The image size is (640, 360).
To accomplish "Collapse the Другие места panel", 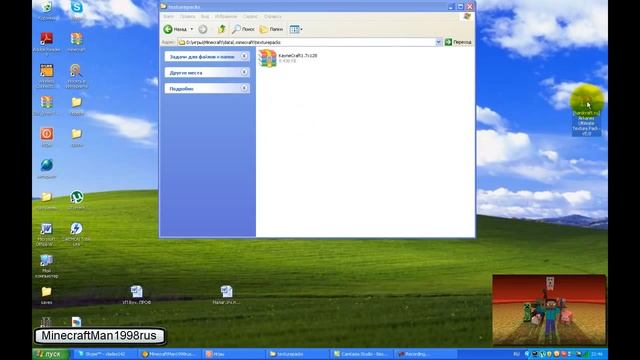I will 244,72.
